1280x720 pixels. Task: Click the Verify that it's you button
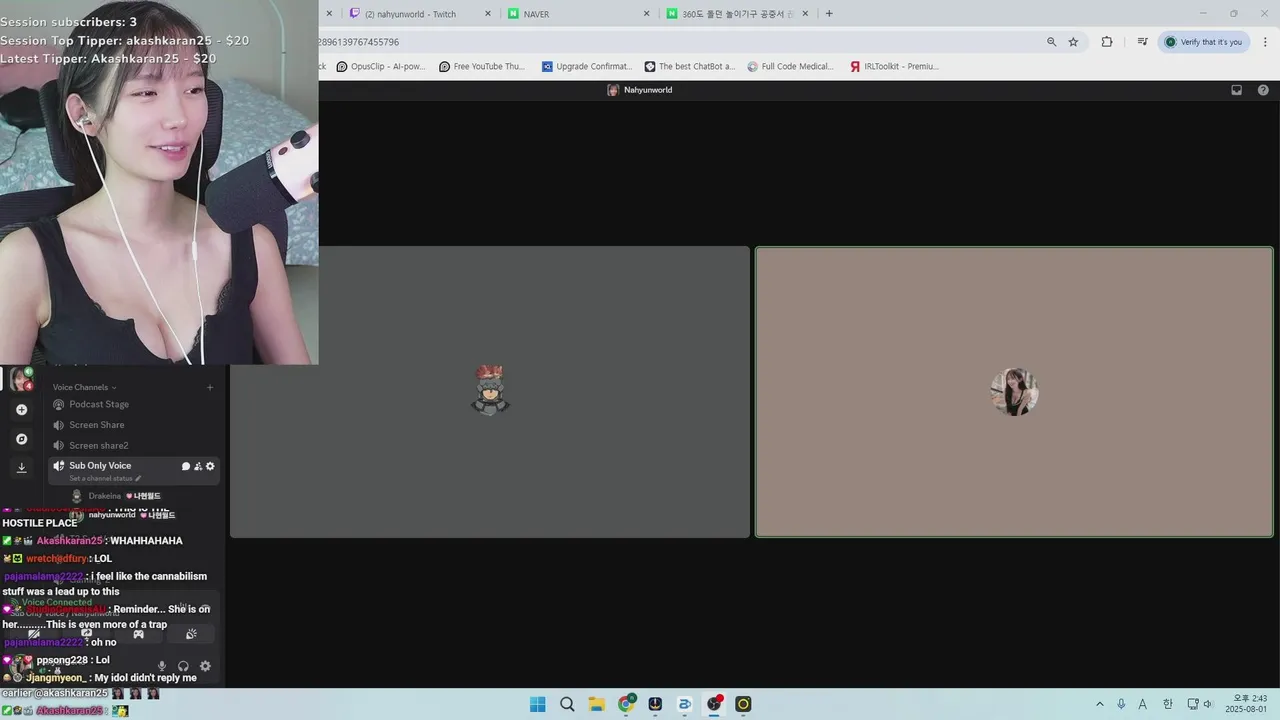1203,42
